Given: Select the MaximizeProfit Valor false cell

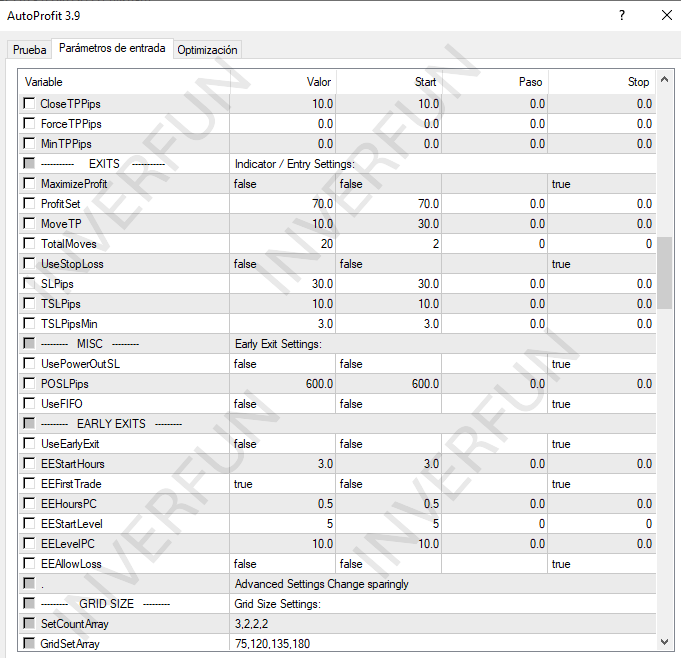Looking at the screenshot, I should tap(283, 184).
